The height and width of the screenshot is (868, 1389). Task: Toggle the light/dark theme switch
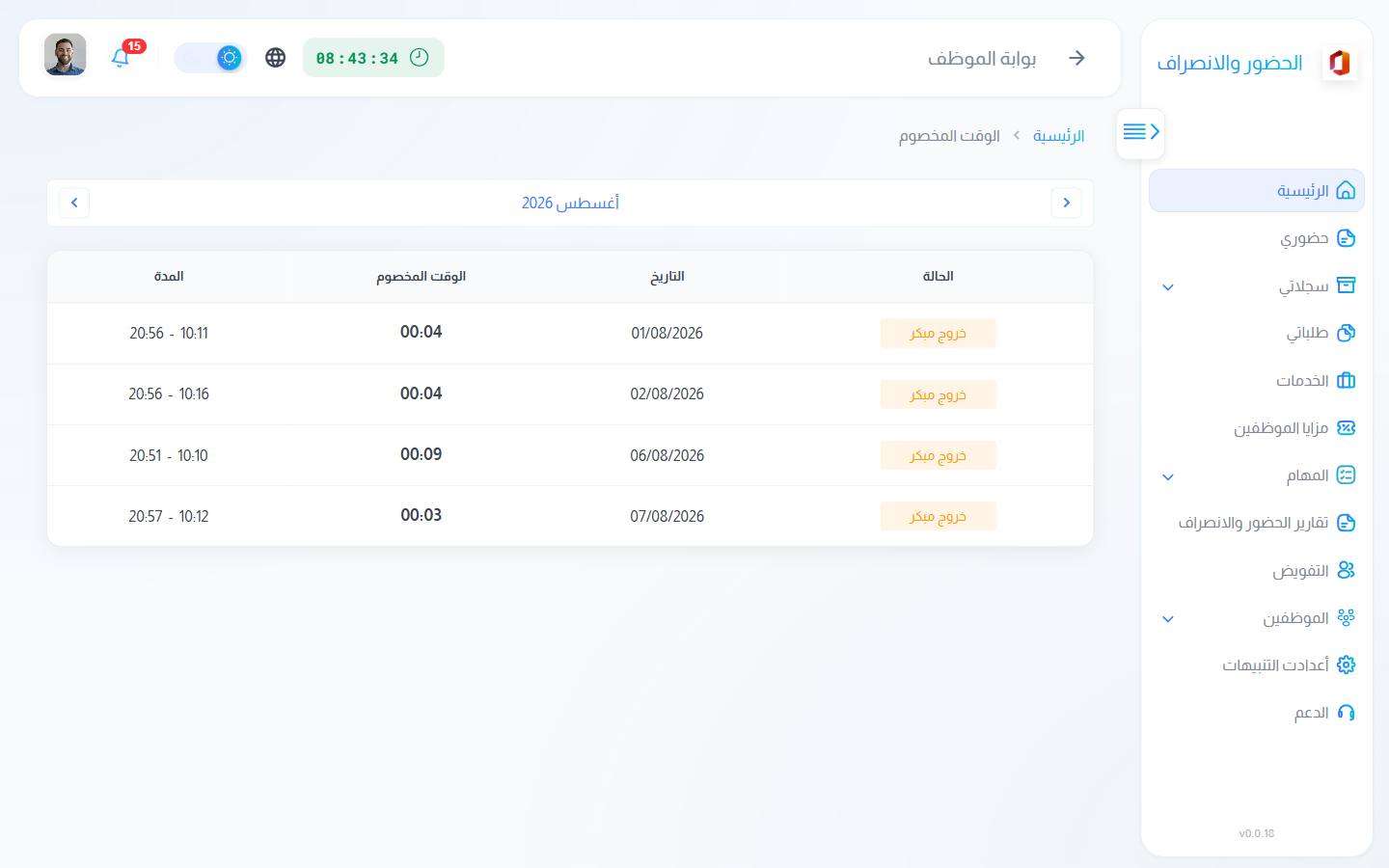coord(210,58)
